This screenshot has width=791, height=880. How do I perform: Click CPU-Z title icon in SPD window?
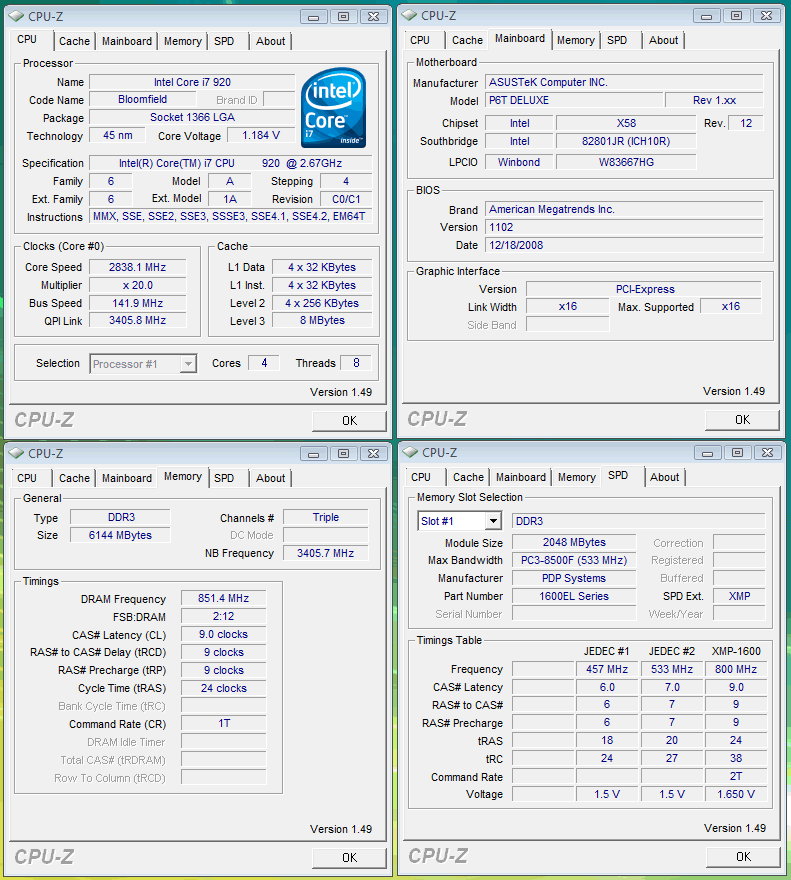point(410,452)
